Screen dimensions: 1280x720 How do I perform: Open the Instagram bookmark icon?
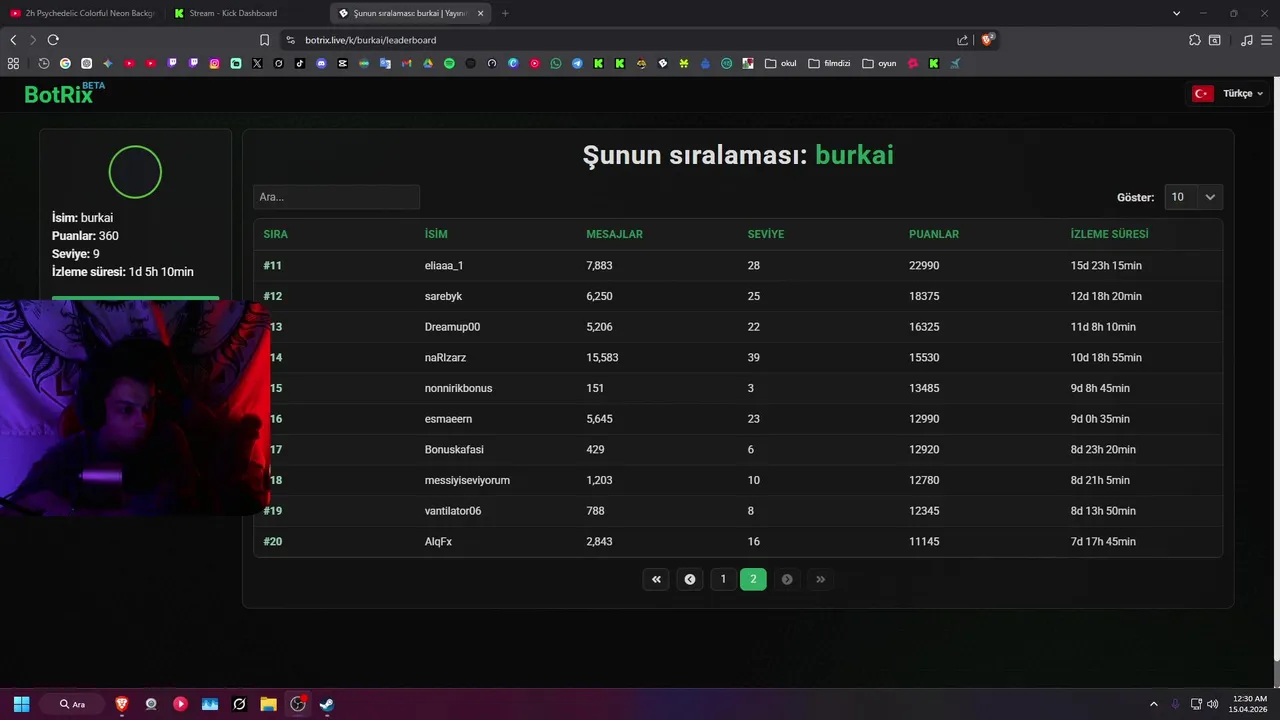(x=214, y=63)
